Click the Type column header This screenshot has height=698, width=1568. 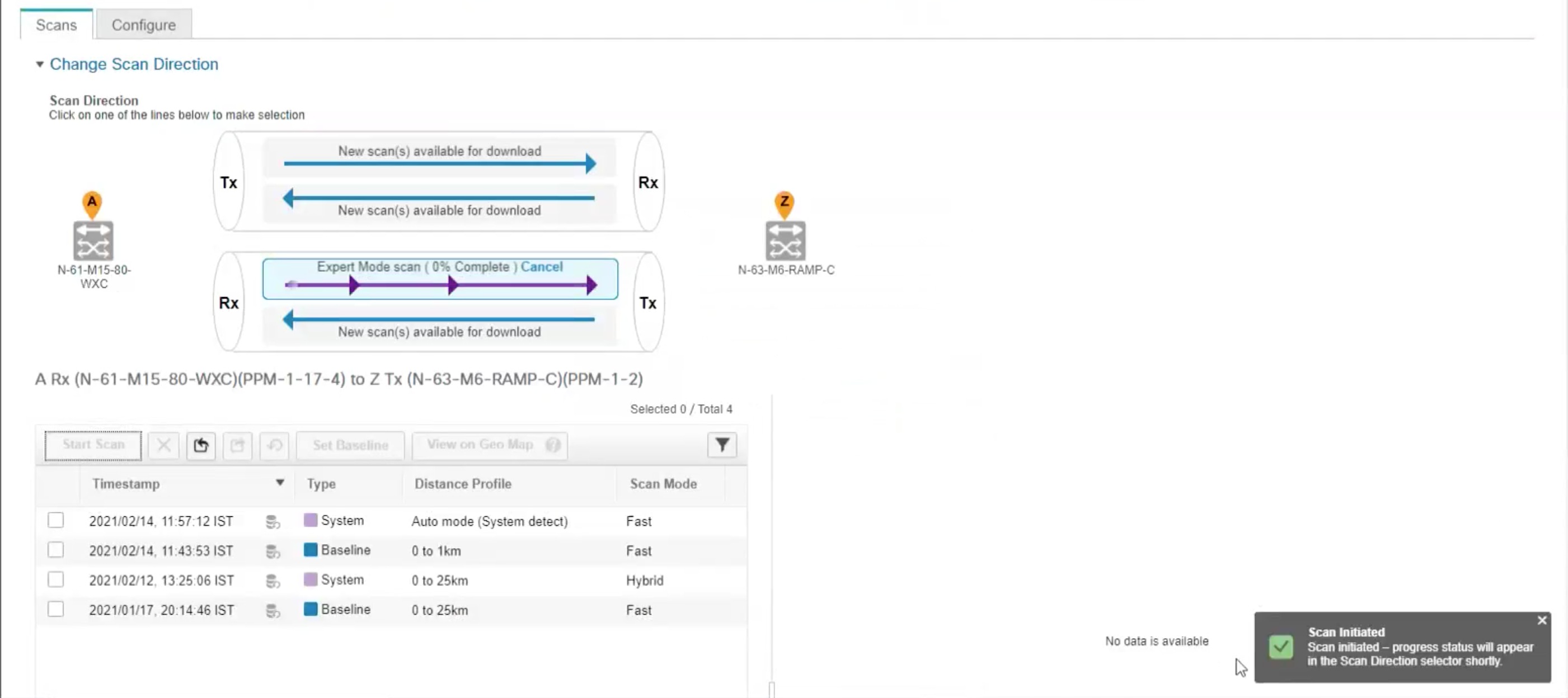[x=321, y=484]
